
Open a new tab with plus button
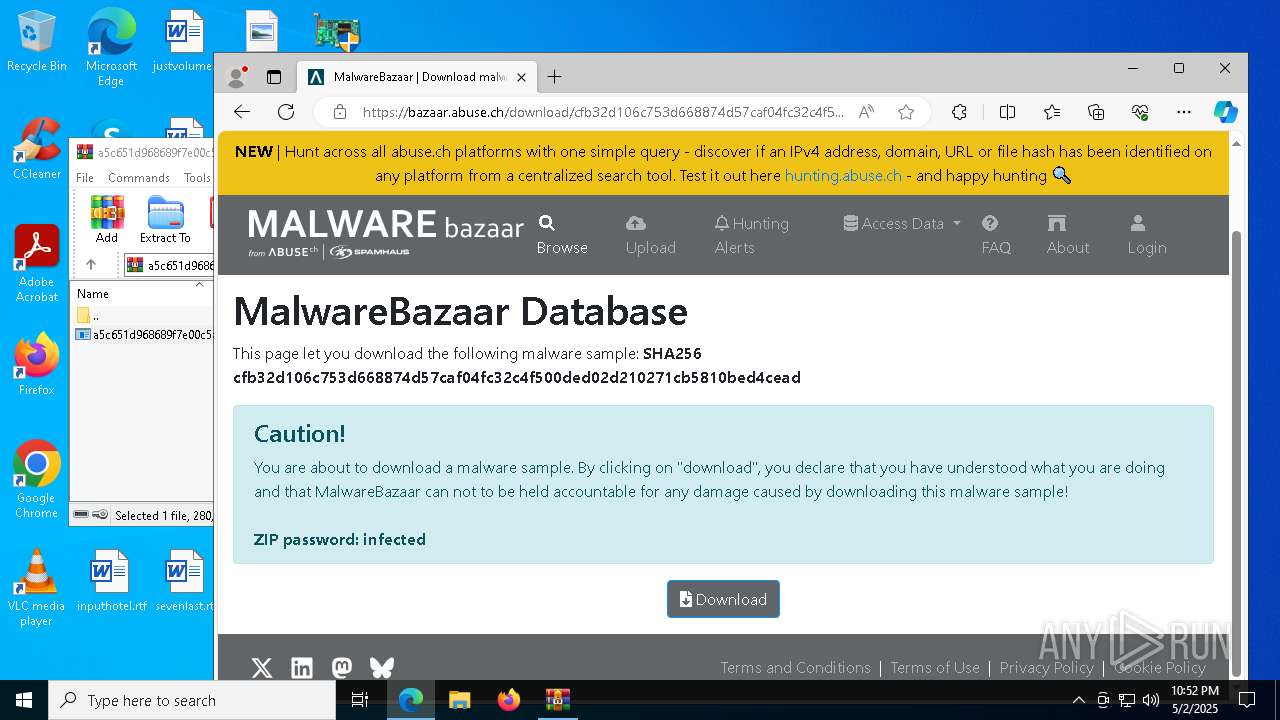pos(554,77)
